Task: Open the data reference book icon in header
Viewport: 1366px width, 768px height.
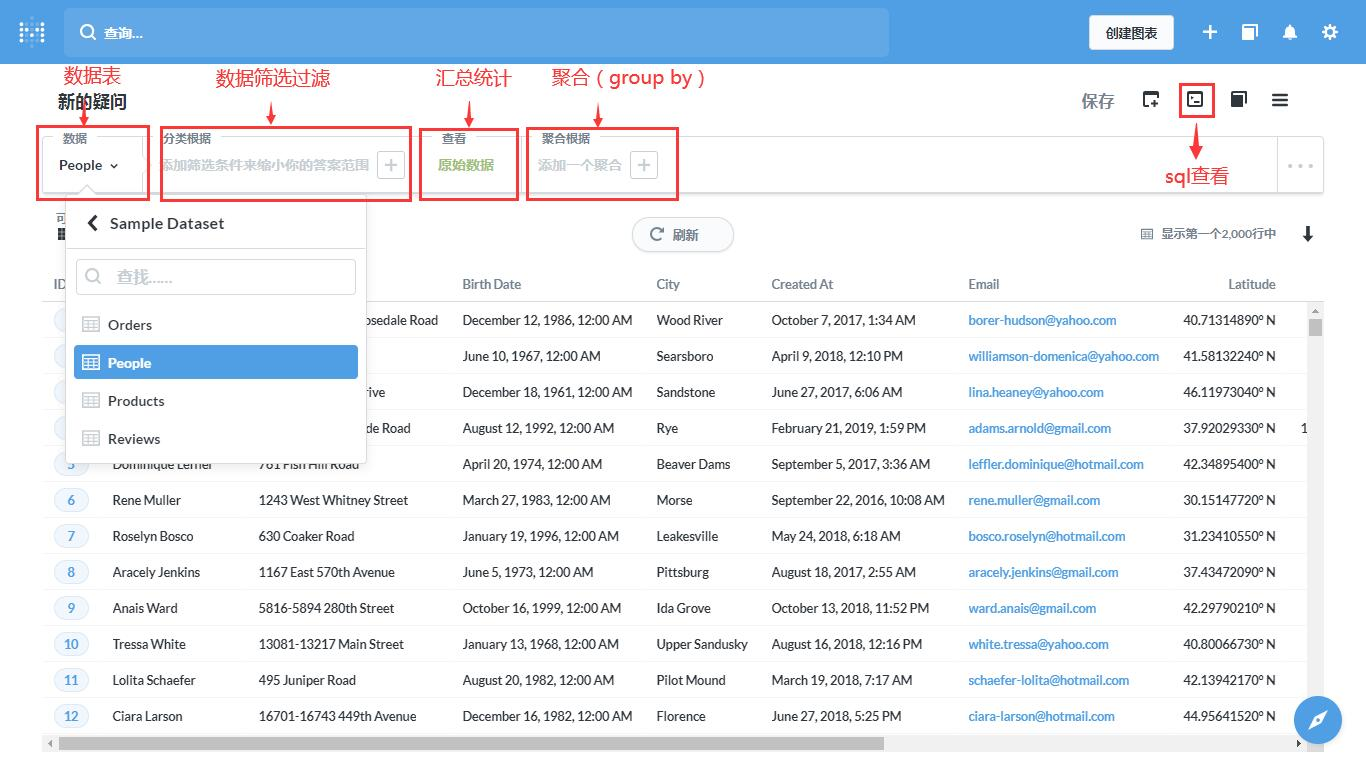Action: click(x=1249, y=32)
